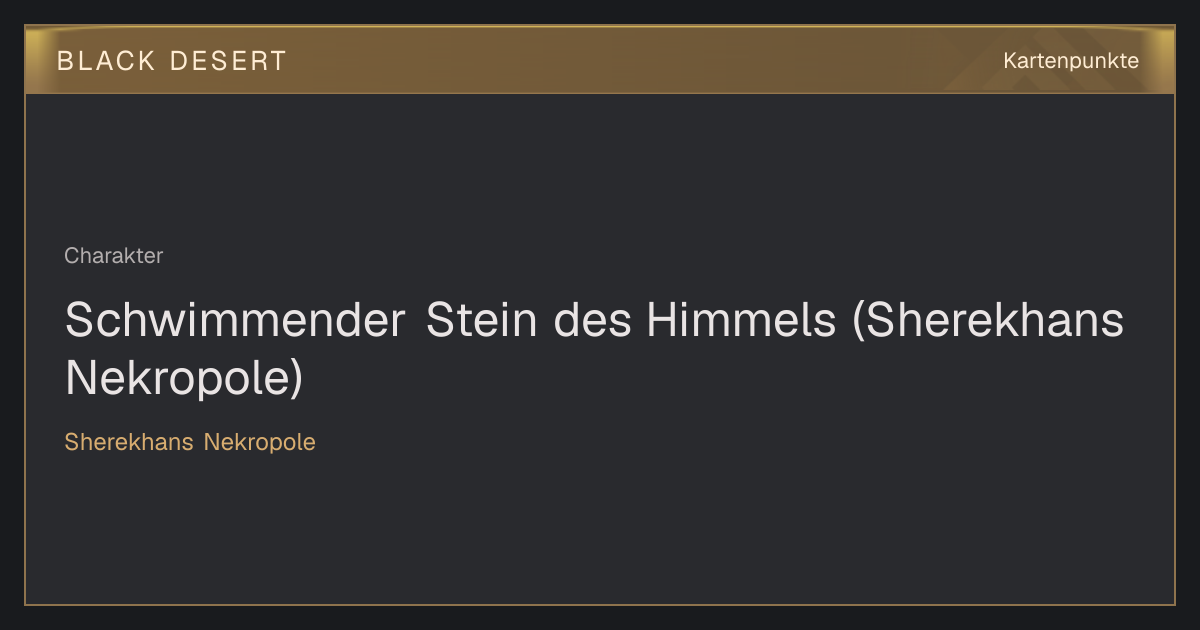The height and width of the screenshot is (630, 1200).
Task: Click the BLACK DESERT logo text
Action: pyautogui.click(x=171, y=61)
